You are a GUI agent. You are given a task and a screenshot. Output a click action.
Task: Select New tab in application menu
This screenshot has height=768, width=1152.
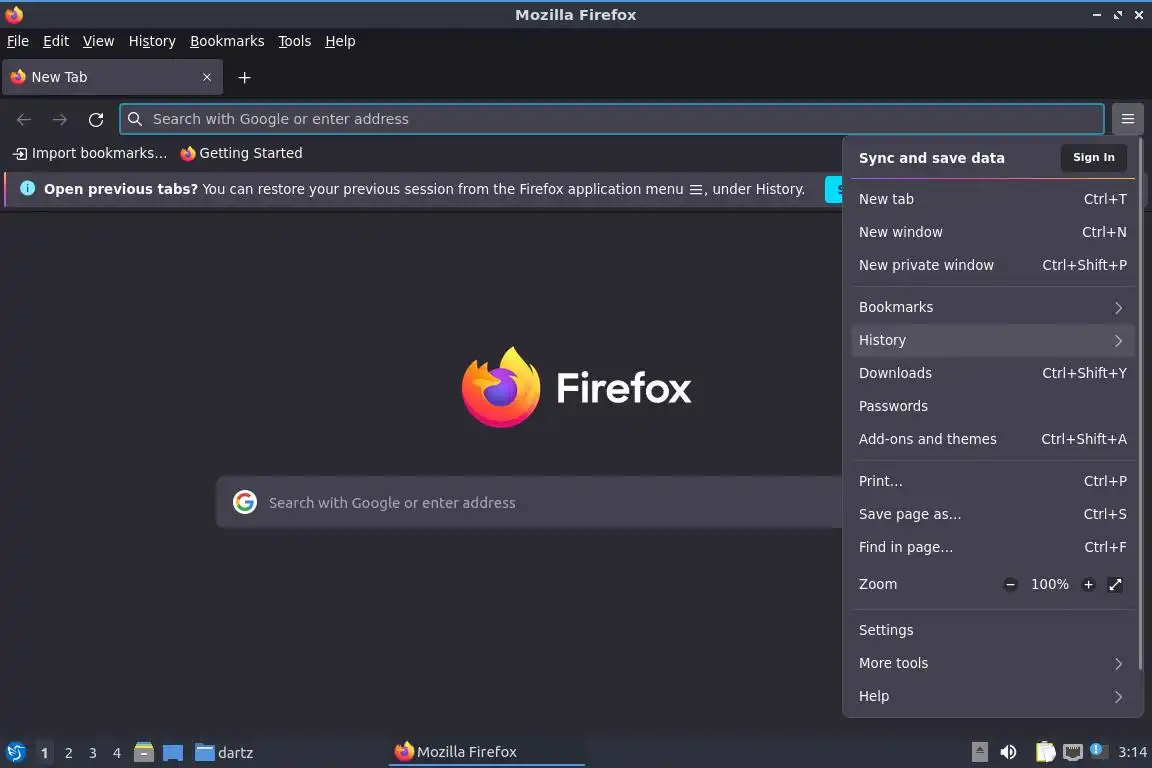[x=993, y=199]
